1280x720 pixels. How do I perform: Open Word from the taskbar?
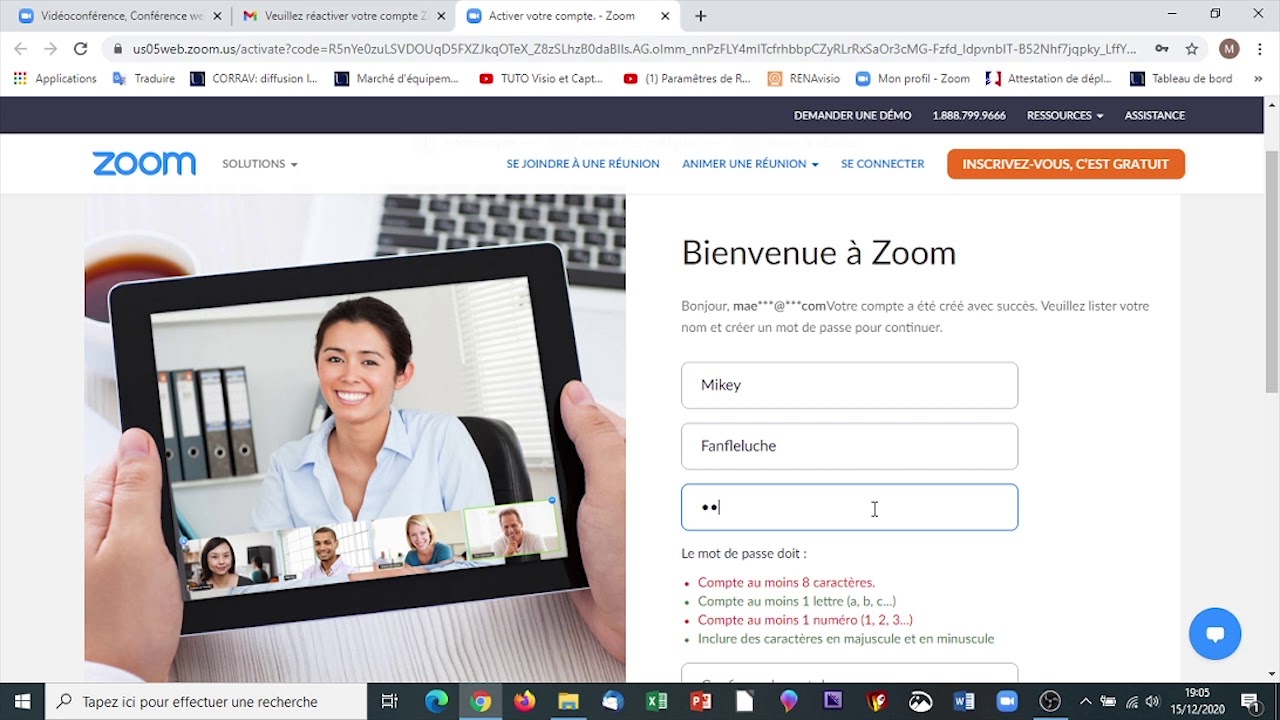click(964, 701)
